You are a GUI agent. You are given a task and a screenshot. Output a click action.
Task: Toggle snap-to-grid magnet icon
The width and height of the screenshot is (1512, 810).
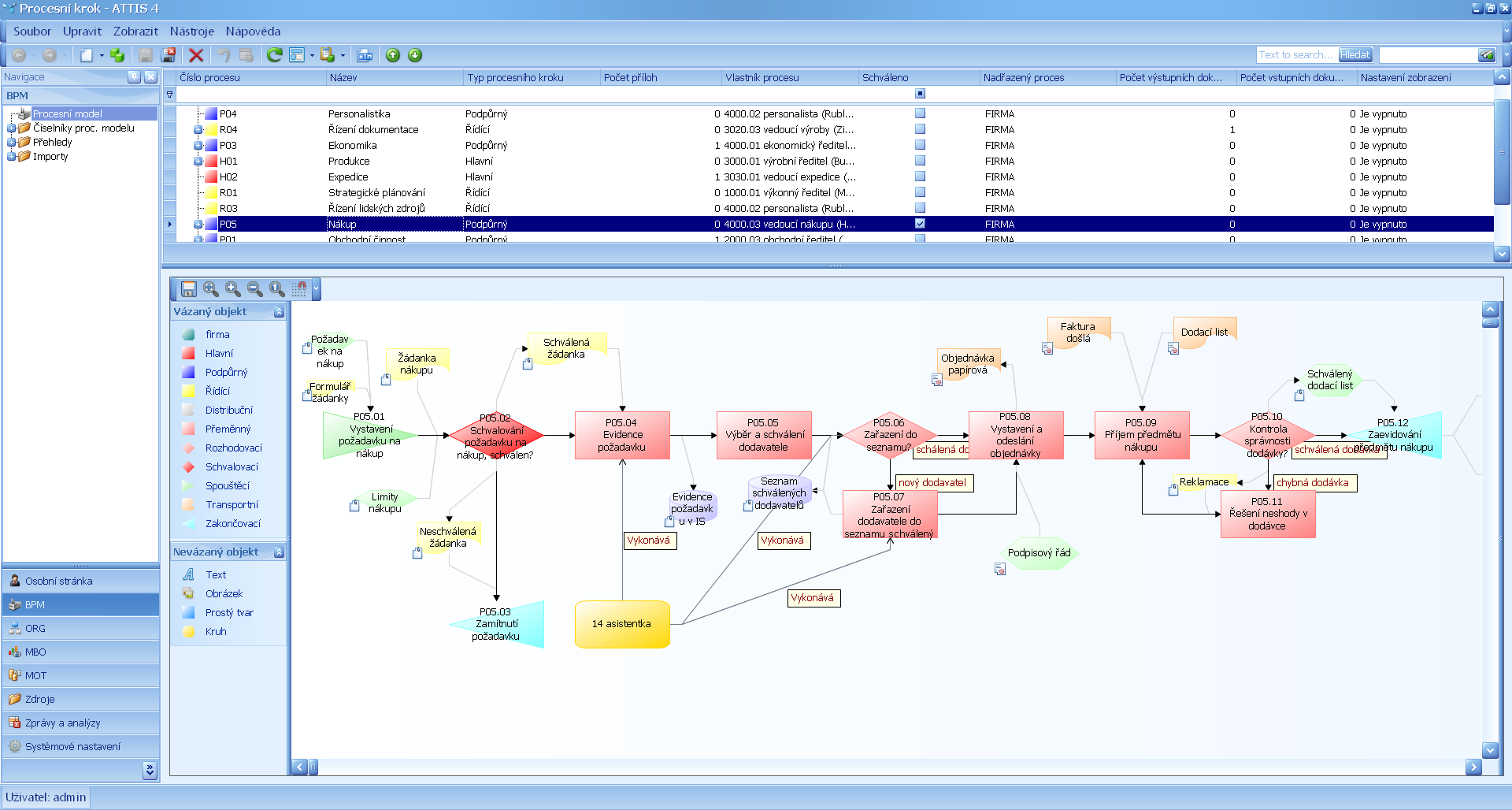click(x=299, y=289)
